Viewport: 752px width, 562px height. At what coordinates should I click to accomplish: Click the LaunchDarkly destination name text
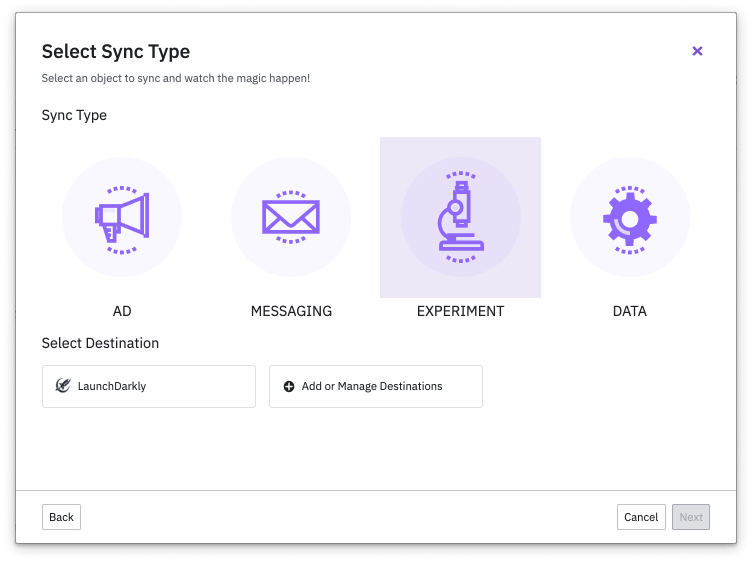(x=112, y=386)
